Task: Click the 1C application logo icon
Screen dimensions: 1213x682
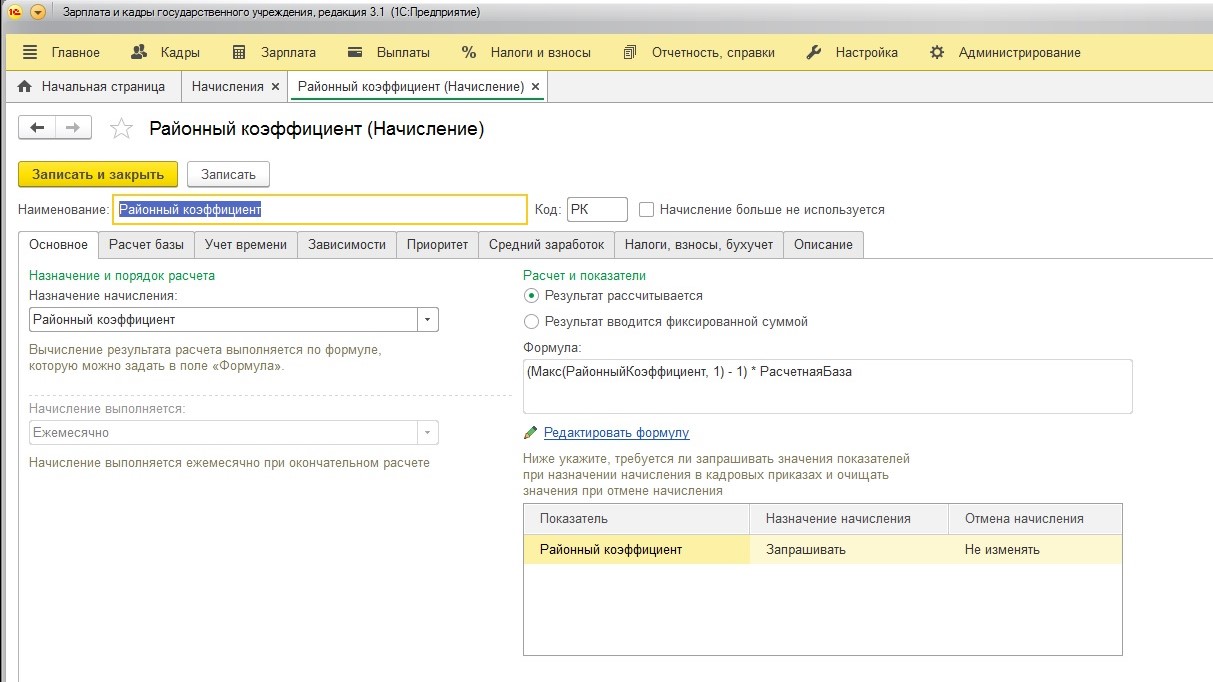Action: click(x=15, y=13)
